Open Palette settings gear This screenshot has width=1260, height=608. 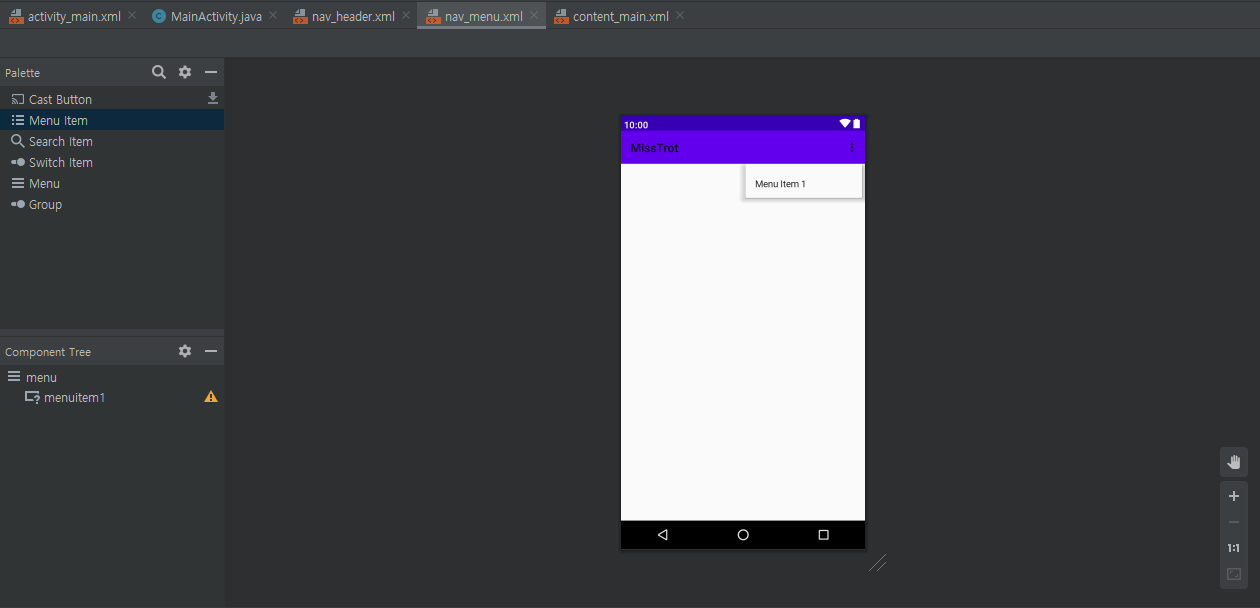pyautogui.click(x=185, y=72)
